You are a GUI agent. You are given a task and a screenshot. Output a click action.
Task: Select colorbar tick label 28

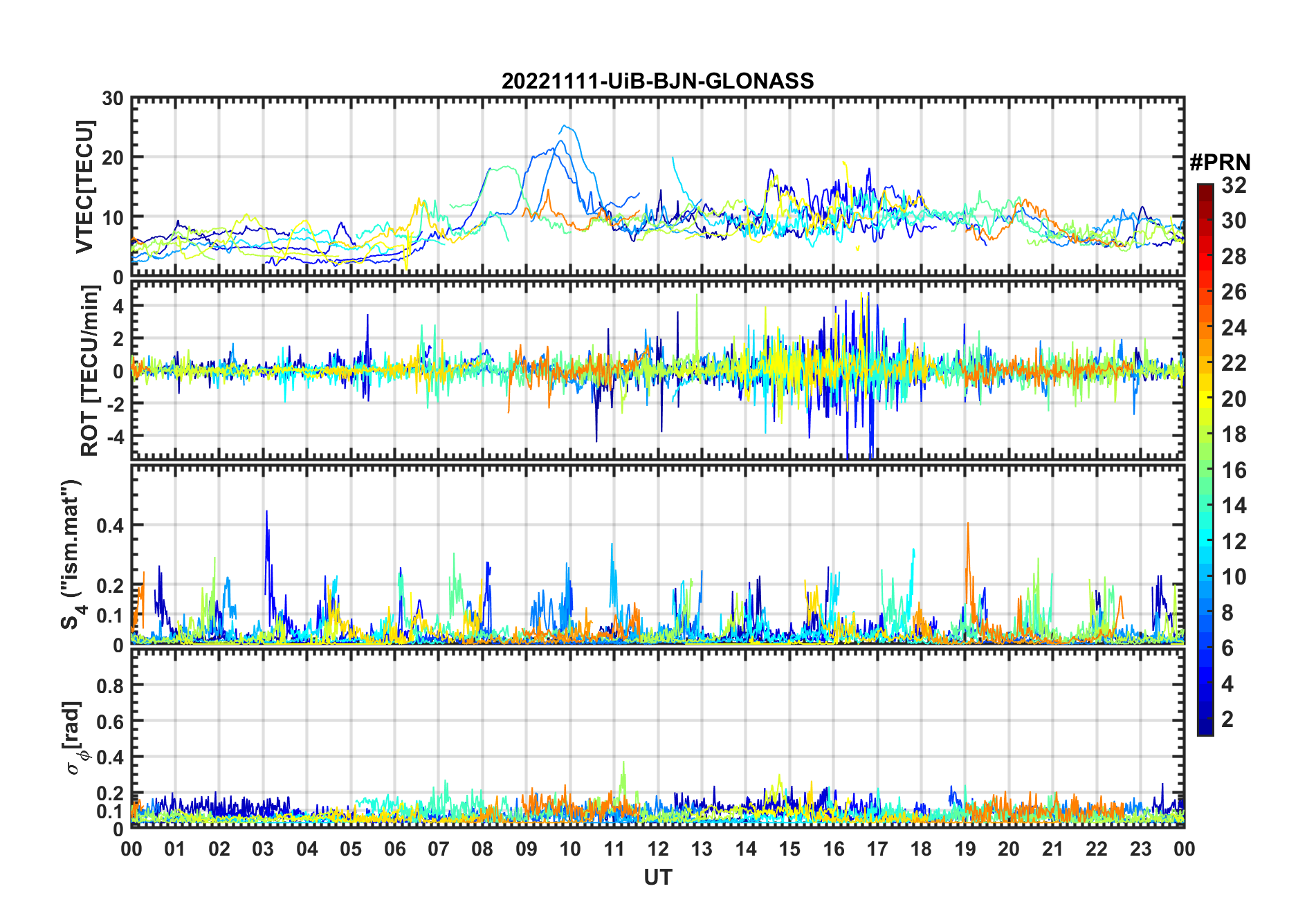(1234, 257)
